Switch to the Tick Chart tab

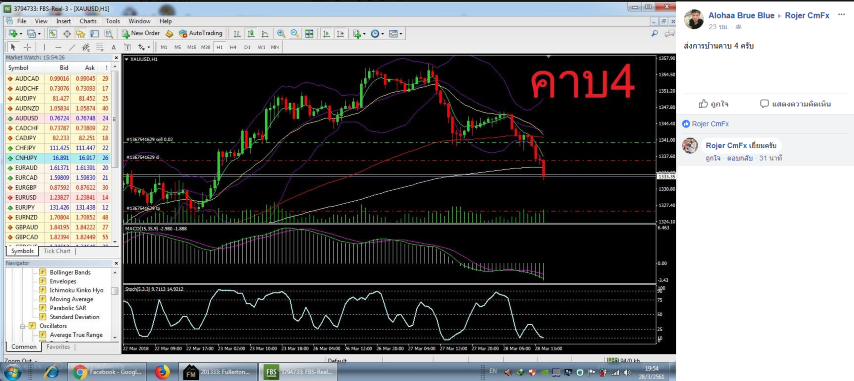pyautogui.click(x=57, y=251)
